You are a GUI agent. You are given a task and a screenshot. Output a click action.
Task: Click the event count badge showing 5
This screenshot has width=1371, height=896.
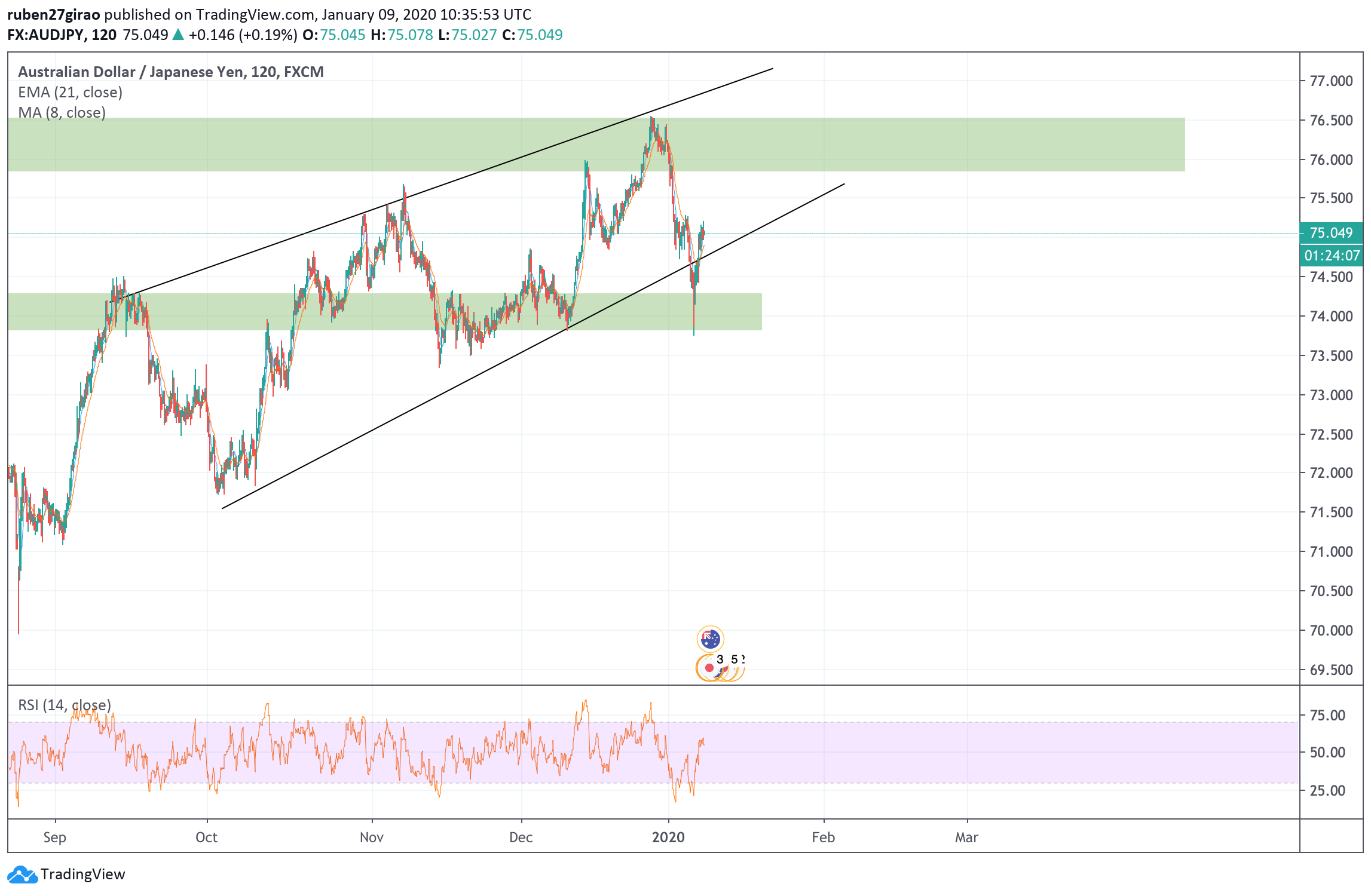coord(735,659)
